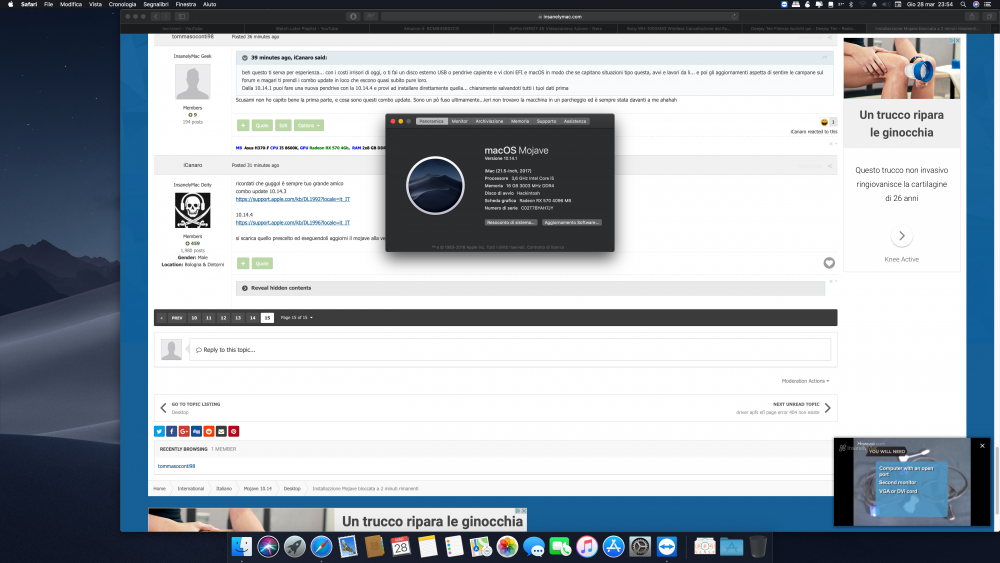Click Mojave 10.14 breadcrumb link
Image resolution: width=1000 pixels, height=563 pixels.
[x=258, y=488]
